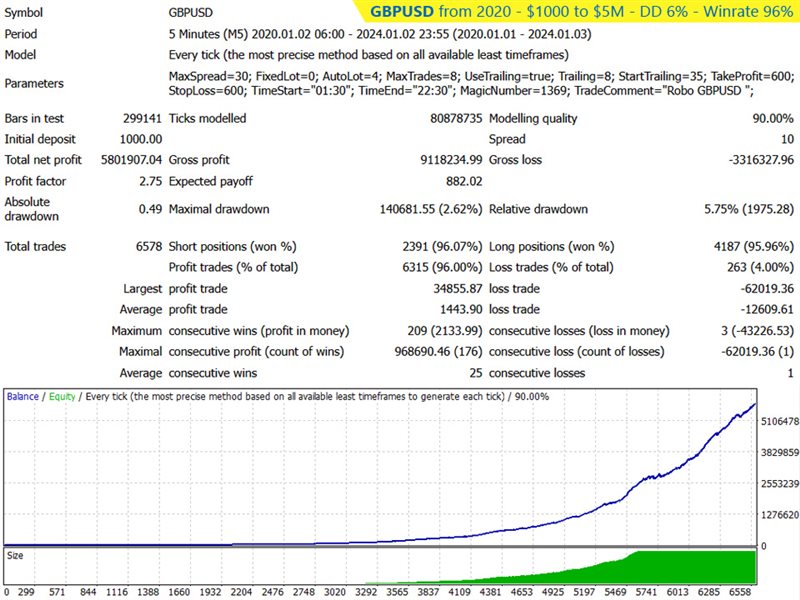Select loss trades value 263 (4.00%)
Image resolution: width=800 pixels, height=600 pixels.
click(760, 267)
